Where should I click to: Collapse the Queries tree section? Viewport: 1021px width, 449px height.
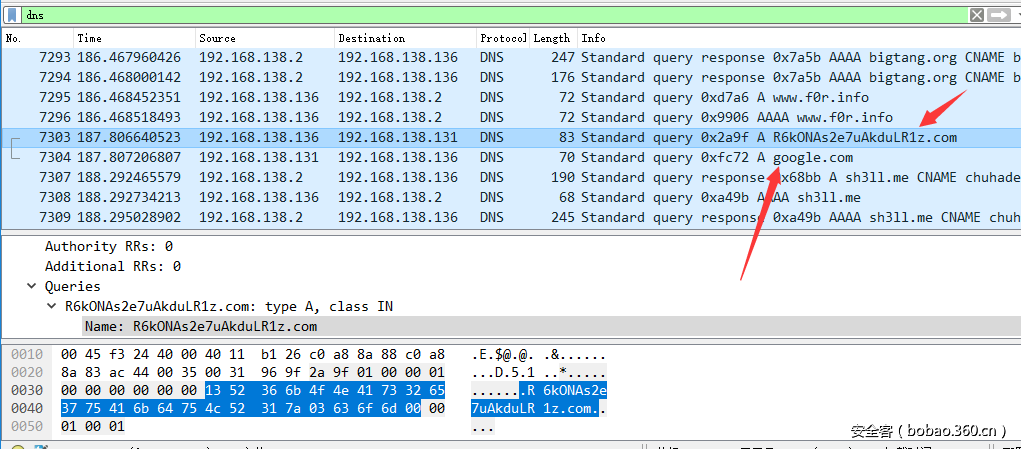pyautogui.click(x=33, y=286)
